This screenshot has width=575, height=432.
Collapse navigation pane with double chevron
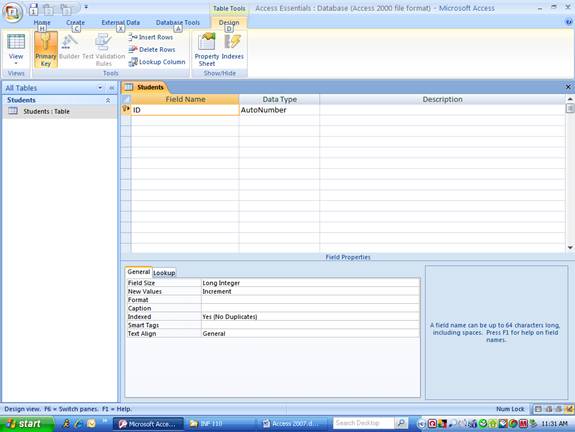tap(111, 88)
